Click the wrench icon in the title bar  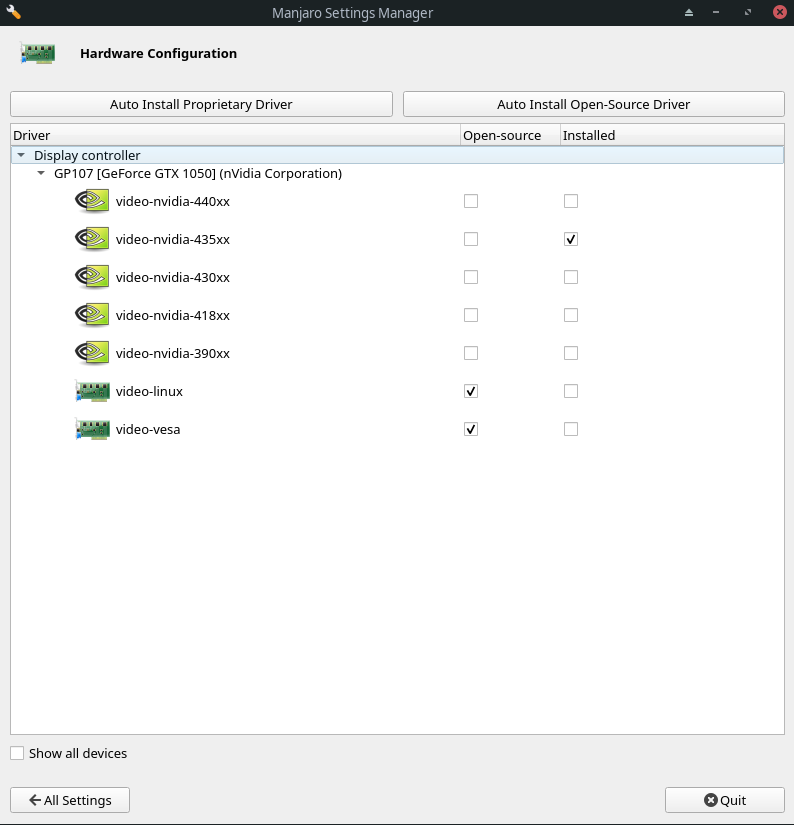13,12
